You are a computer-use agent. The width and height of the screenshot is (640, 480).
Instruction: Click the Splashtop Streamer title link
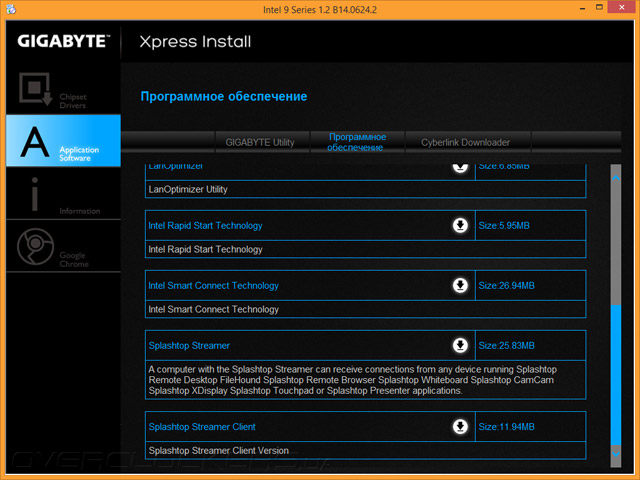click(189, 346)
